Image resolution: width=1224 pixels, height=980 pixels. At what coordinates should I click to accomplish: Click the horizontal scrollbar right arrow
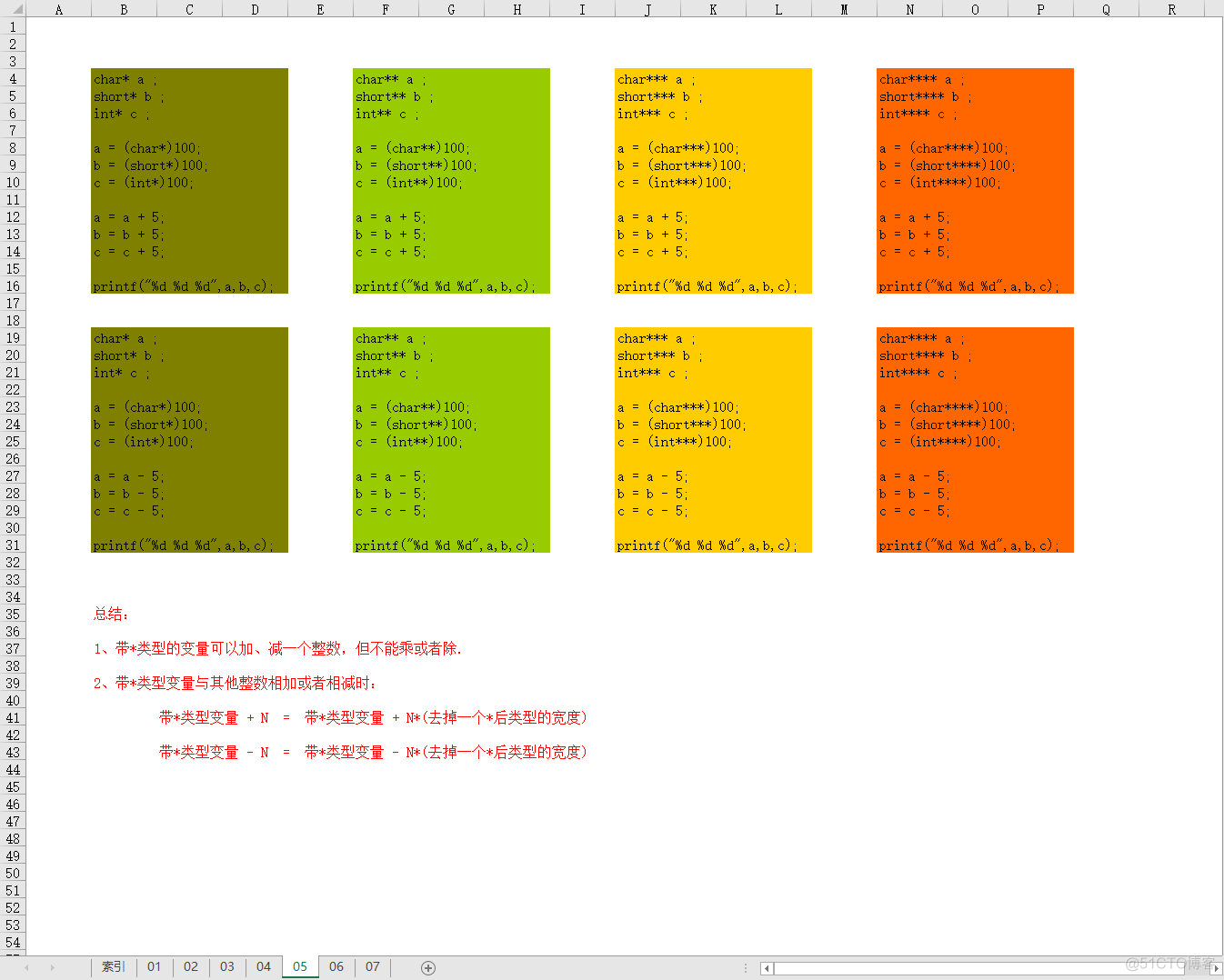tap(1217, 968)
